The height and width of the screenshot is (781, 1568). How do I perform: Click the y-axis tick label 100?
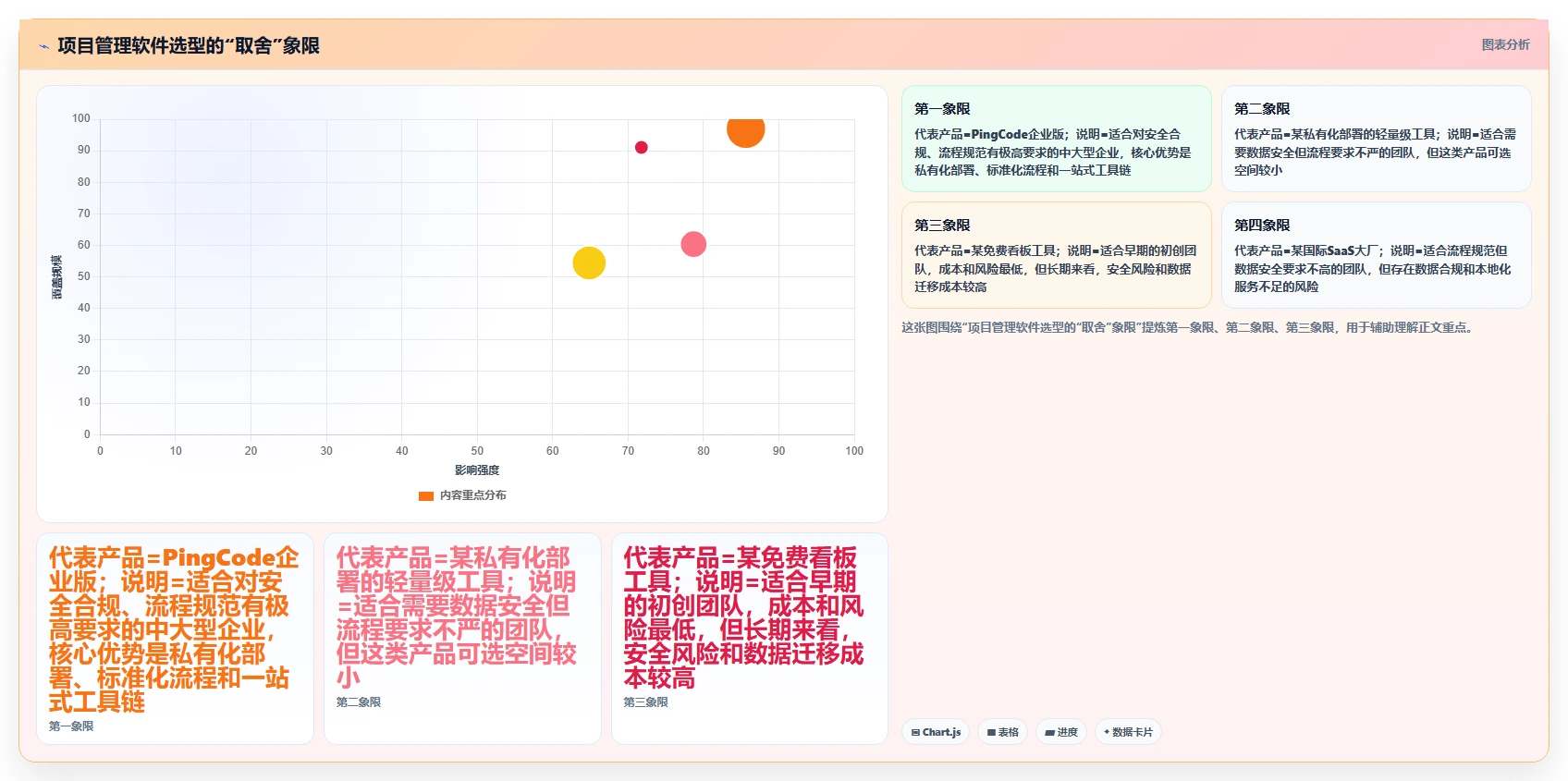click(x=81, y=118)
